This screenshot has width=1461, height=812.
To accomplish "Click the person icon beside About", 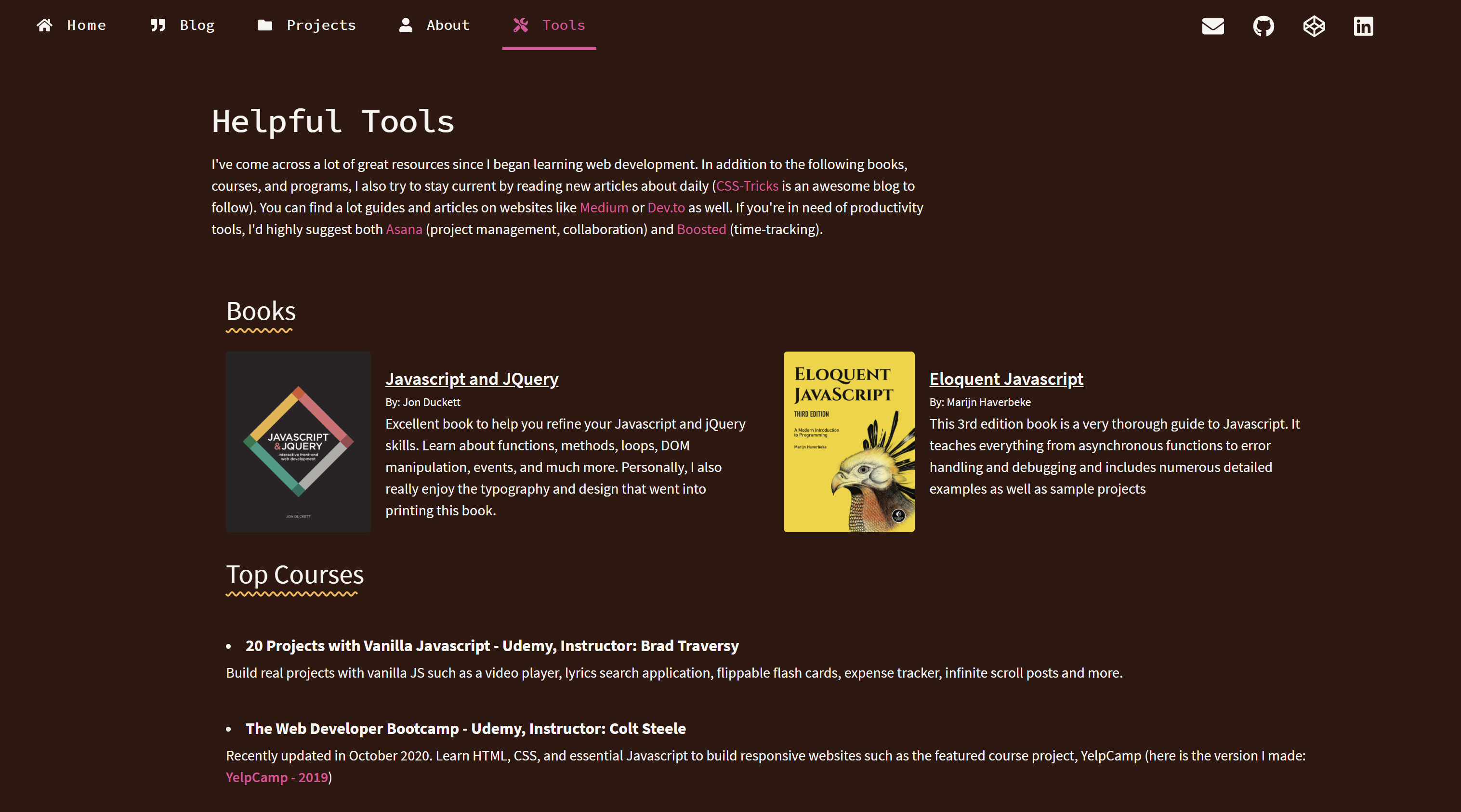I will pyautogui.click(x=406, y=25).
